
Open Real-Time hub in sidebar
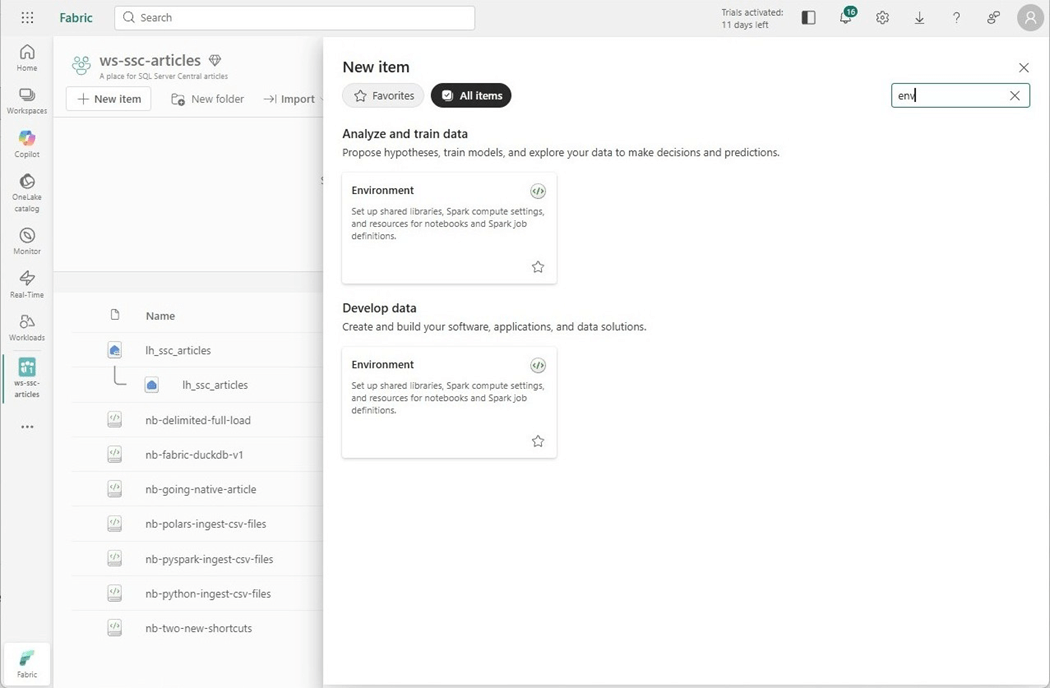click(27, 284)
